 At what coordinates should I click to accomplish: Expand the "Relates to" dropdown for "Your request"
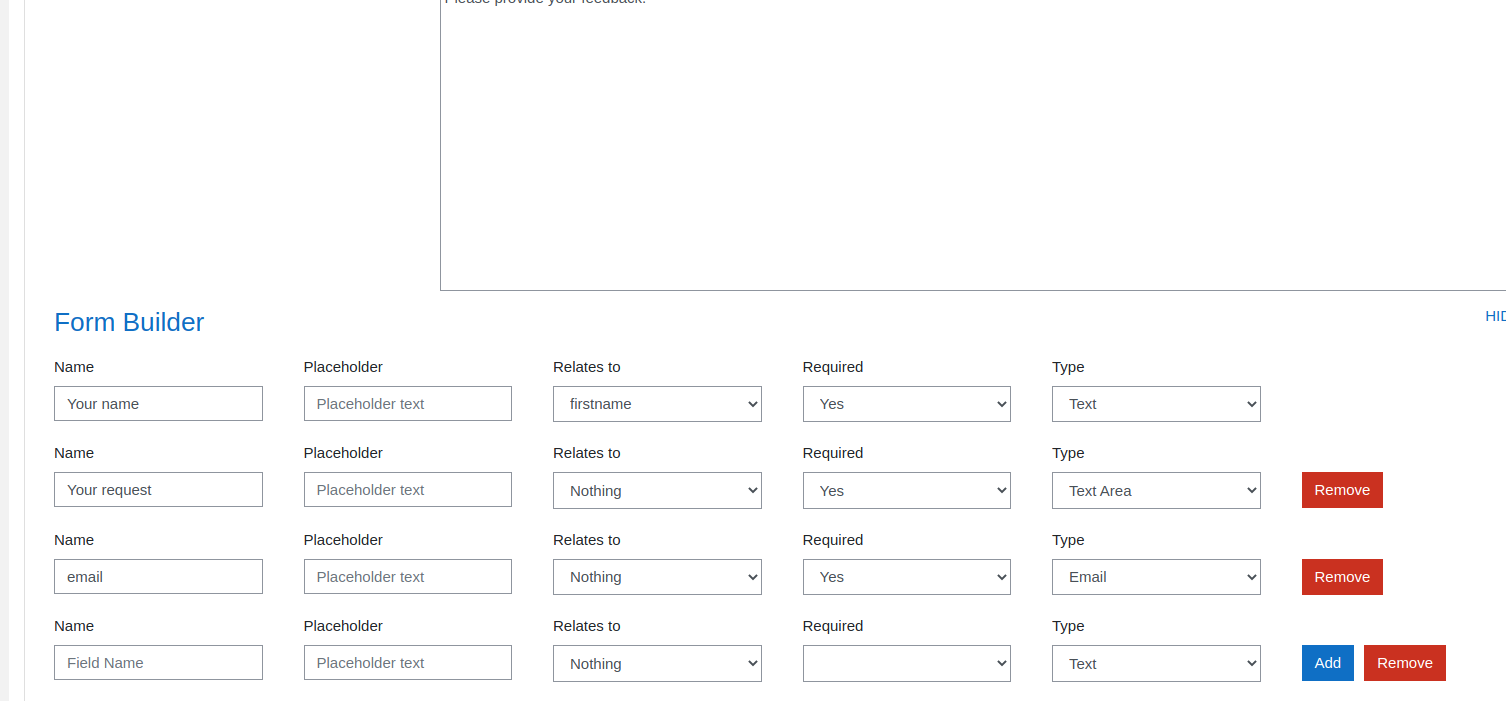656,490
